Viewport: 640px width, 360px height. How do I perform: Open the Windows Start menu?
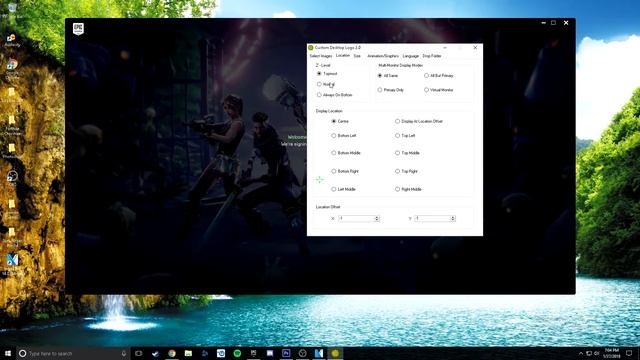tap(8, 353)
